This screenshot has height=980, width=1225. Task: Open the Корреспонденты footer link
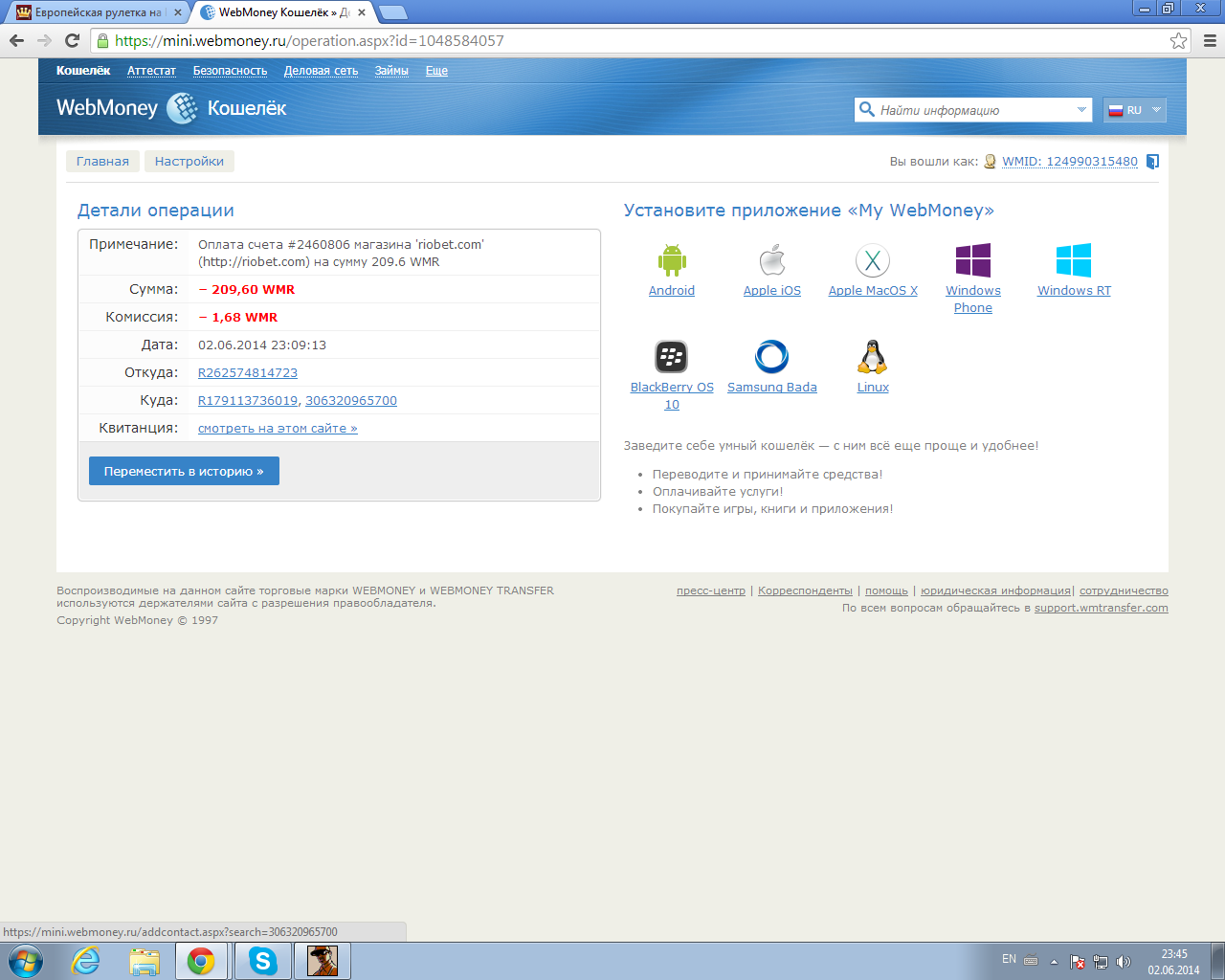(805, 590)
